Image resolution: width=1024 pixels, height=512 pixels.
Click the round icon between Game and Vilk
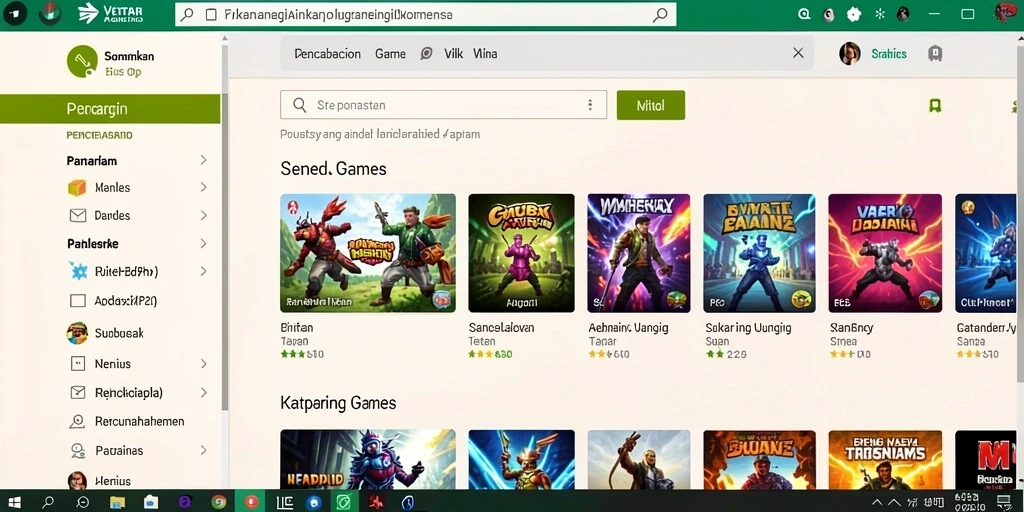[426, 54]
